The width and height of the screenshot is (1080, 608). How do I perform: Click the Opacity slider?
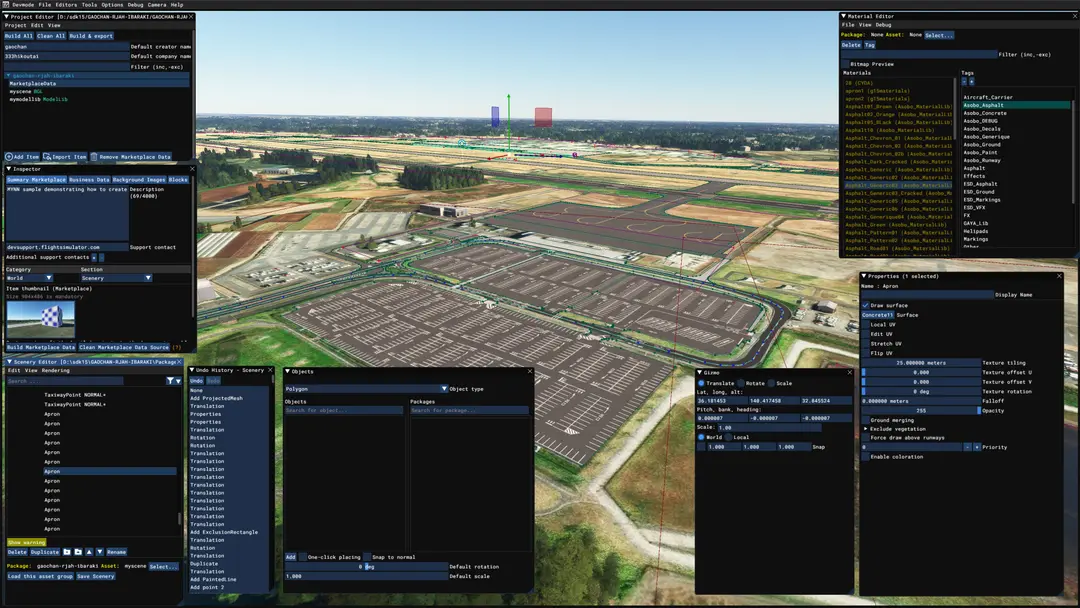tap(921, 410)
